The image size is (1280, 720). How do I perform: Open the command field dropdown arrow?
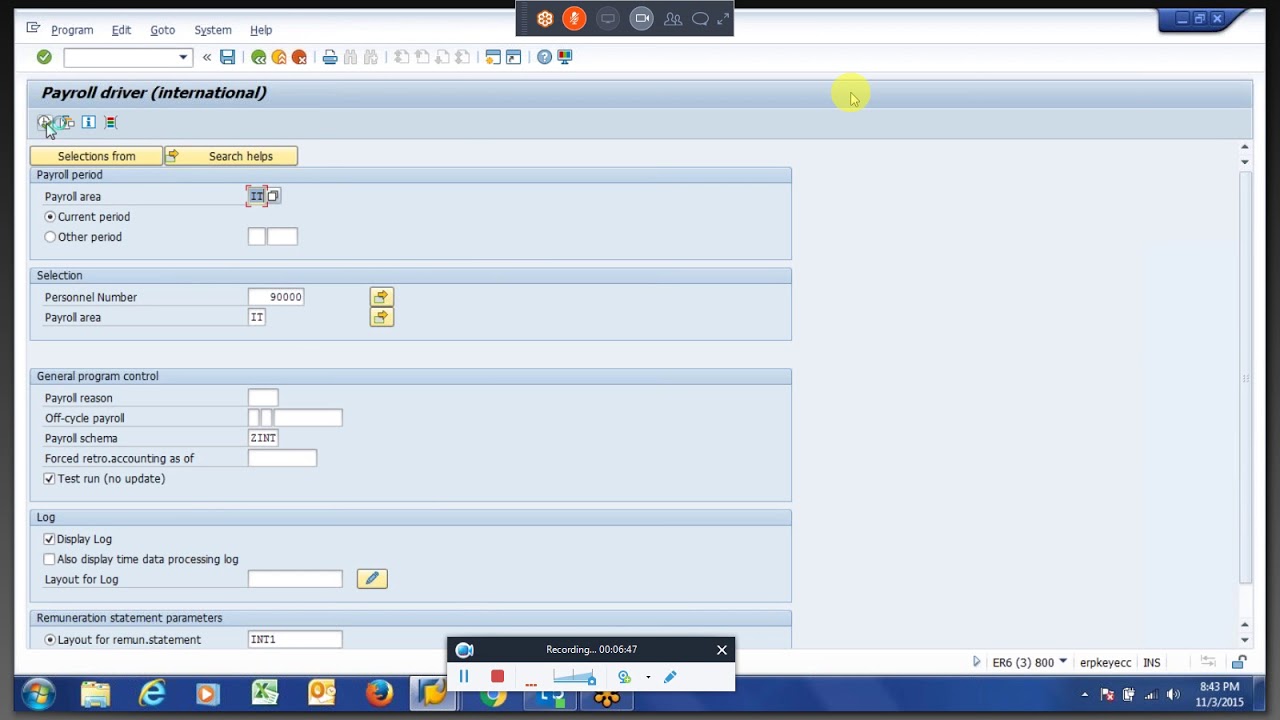tap(183, 57)
